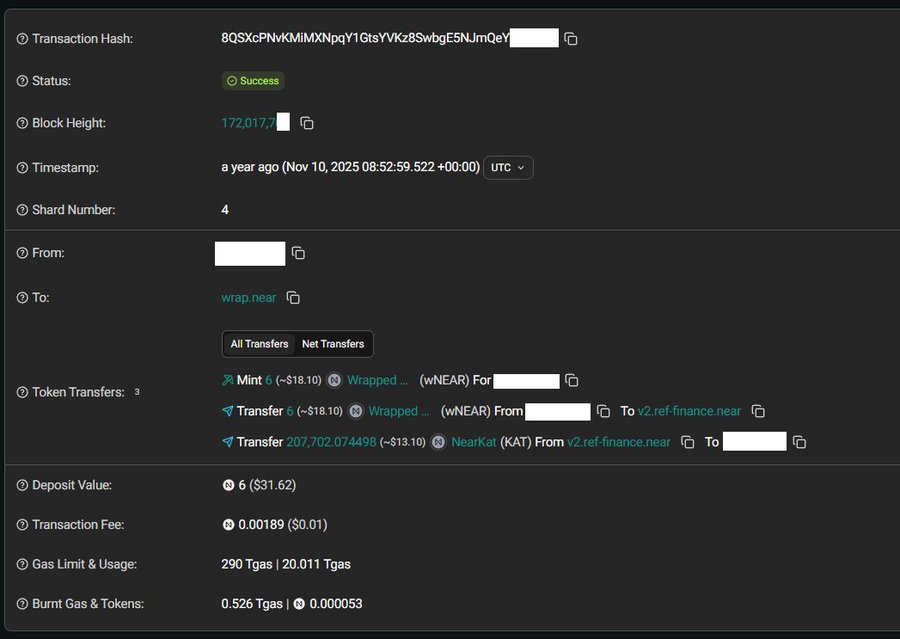
Task: Click the 0.00189 transaction fee value
Action: [261, 525]
